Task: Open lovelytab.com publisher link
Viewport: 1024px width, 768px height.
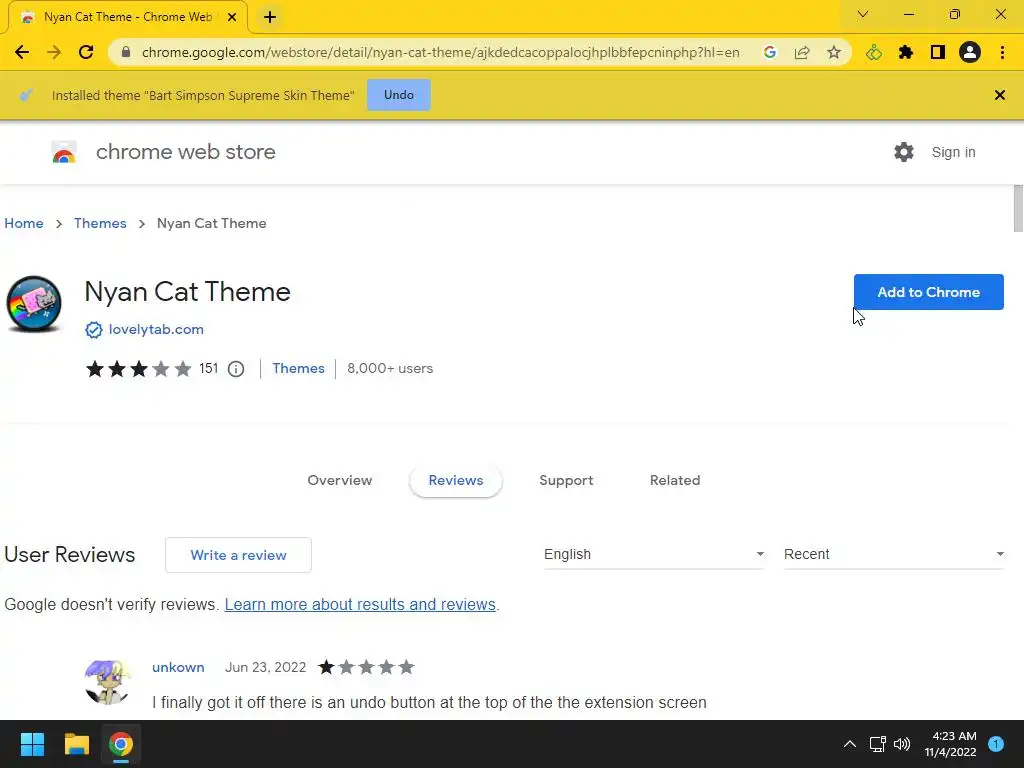Action: [x=156, y=329]
